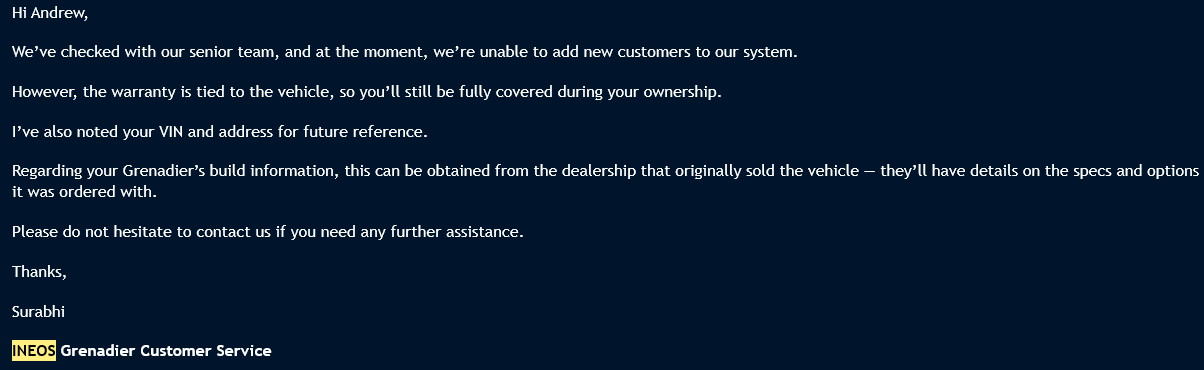1204x370 pixels.
Task: Click the 'Thanks,' line
Action: click(39, 271)
